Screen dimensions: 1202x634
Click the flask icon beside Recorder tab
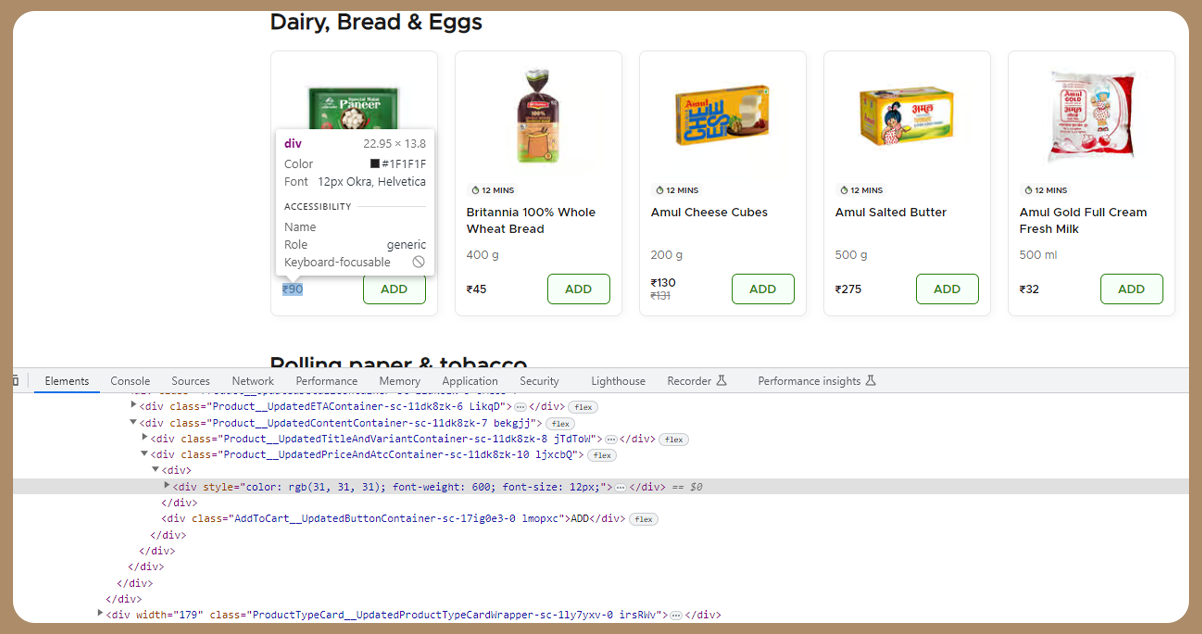[x=721, y=380]
